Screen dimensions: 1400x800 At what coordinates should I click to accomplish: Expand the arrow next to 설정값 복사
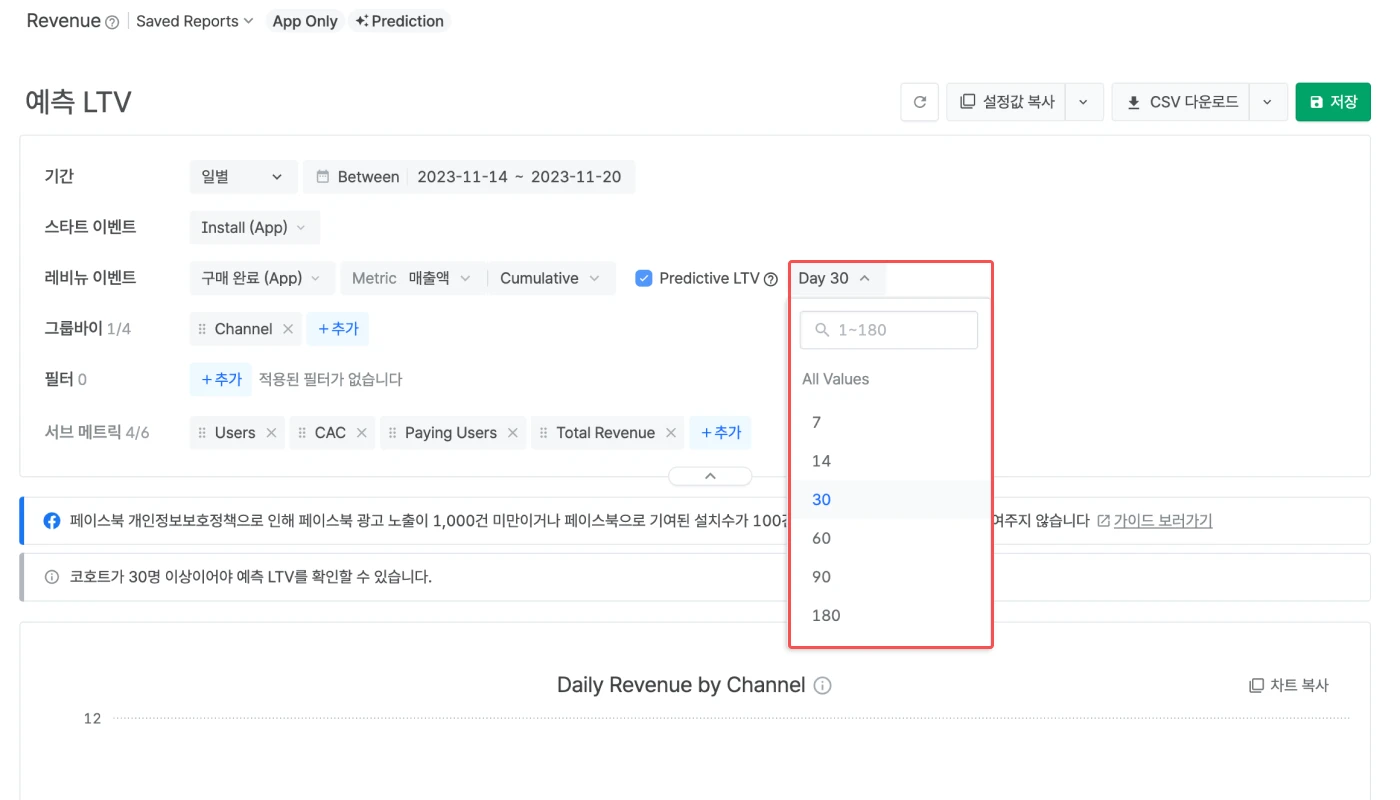tap(1084, 102)
